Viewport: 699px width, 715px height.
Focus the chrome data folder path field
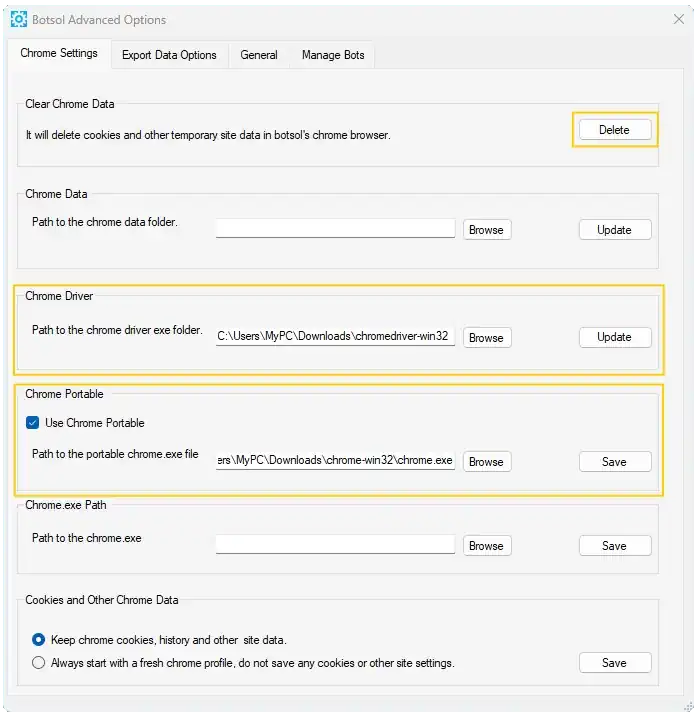pyautogui.click(x=335, y=228)
